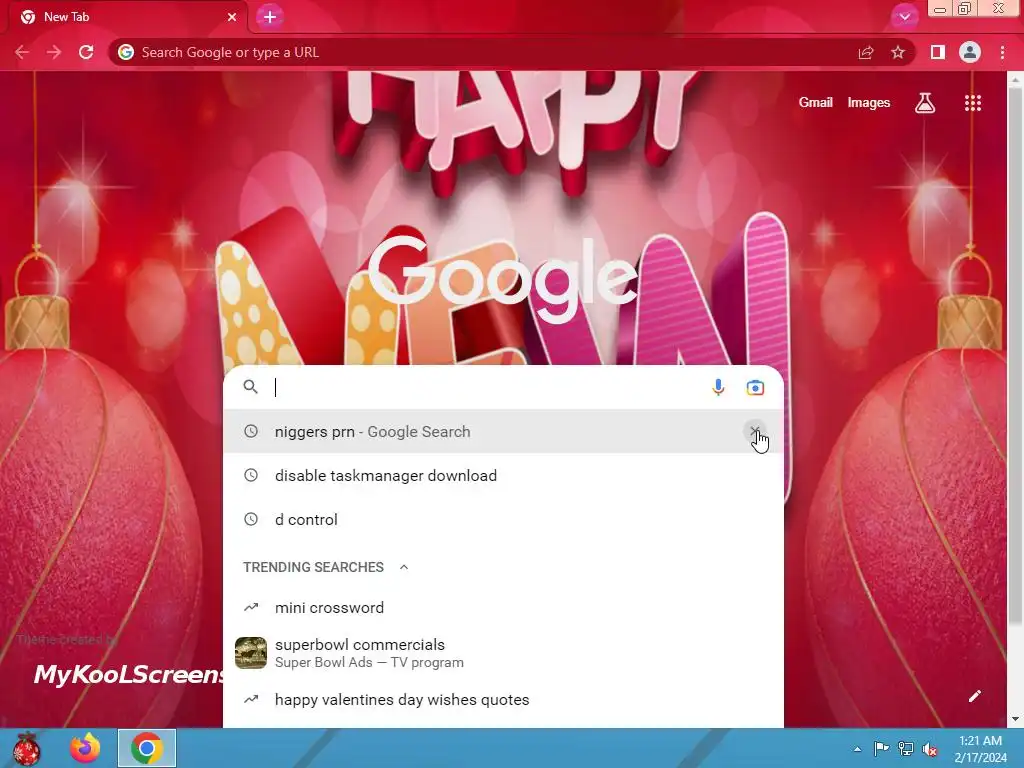Remove the first history suggestion with X
This screenshot has height=768, width=1024.
pos(755,431)
